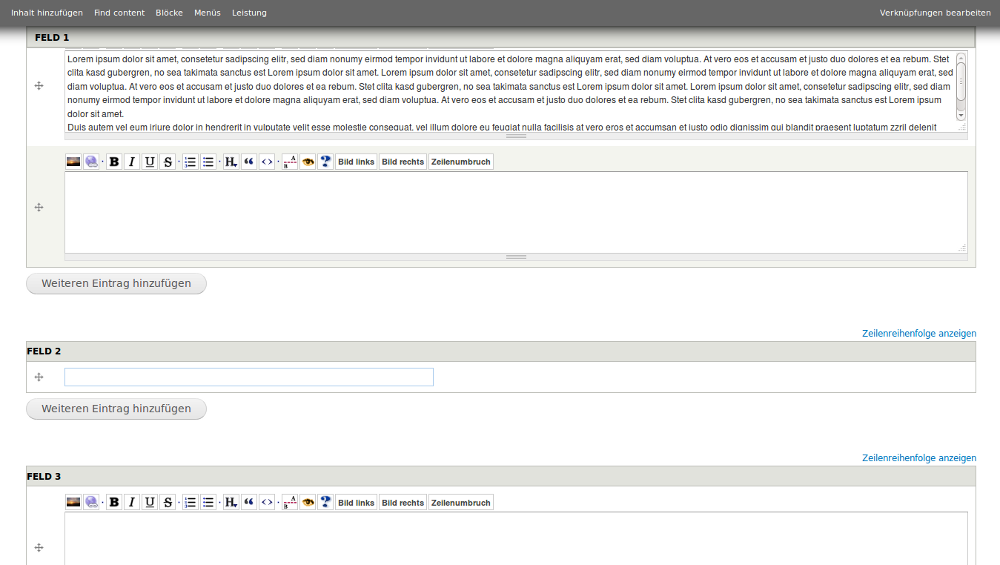The image size is (1000, 565).
Task: Click the FELD 2 text input field
Action: tap(249, 377)
